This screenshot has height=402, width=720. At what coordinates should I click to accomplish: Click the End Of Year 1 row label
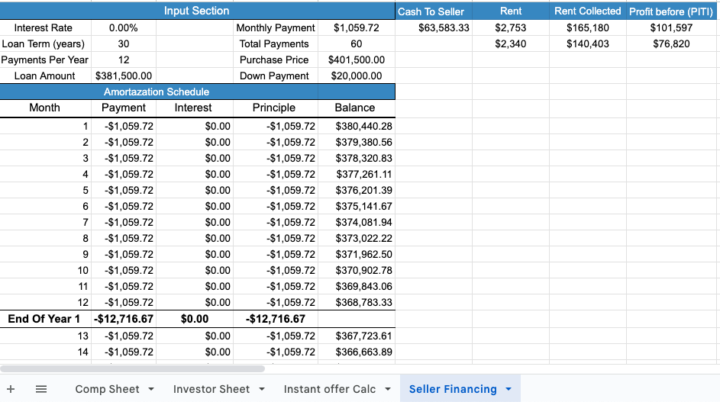click(44, 319)
